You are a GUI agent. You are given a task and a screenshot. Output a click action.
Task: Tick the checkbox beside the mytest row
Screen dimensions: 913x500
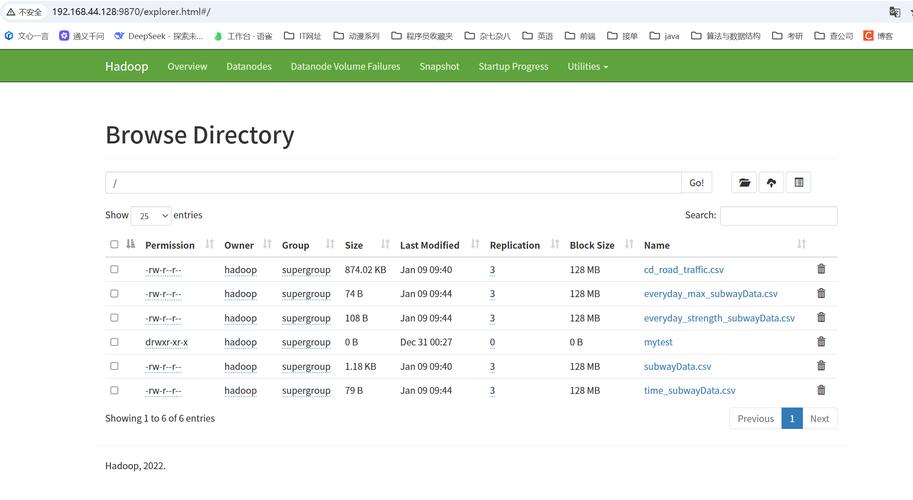point(114,342)
